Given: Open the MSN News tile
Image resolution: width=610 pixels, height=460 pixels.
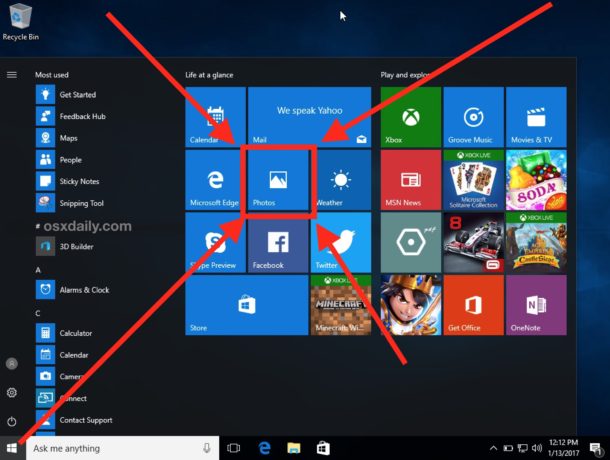Looking at the screenshot, I should click(410, 180).
